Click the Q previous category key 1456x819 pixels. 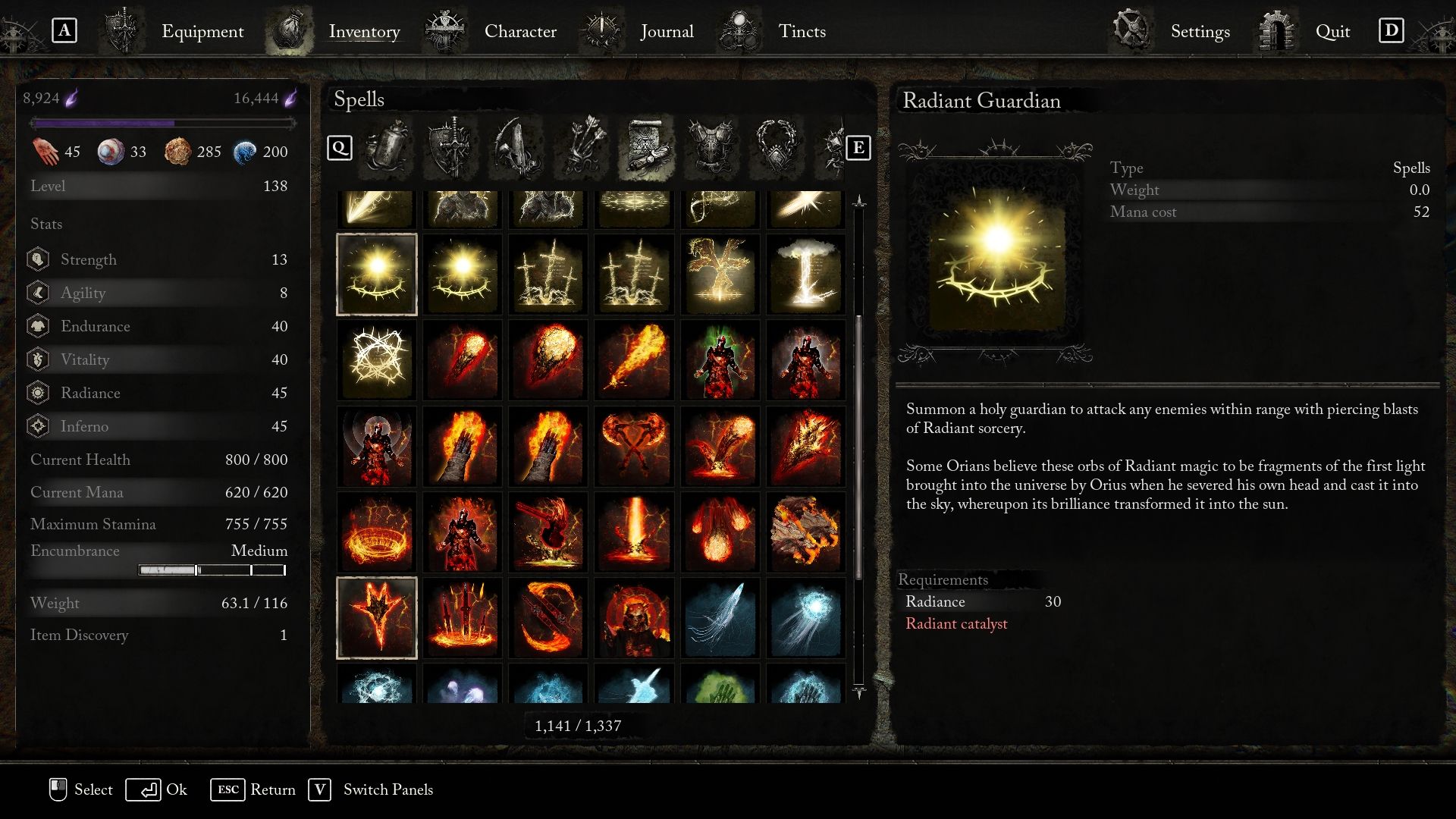(340, 147)
